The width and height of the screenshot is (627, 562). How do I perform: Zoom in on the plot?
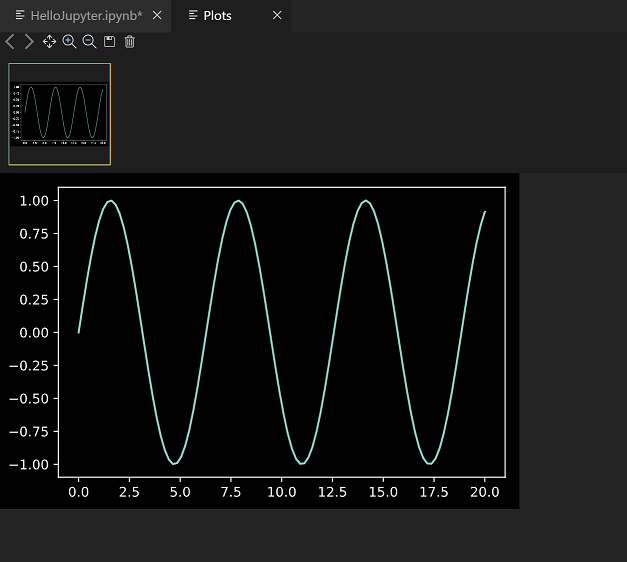(x=69, y=42)
